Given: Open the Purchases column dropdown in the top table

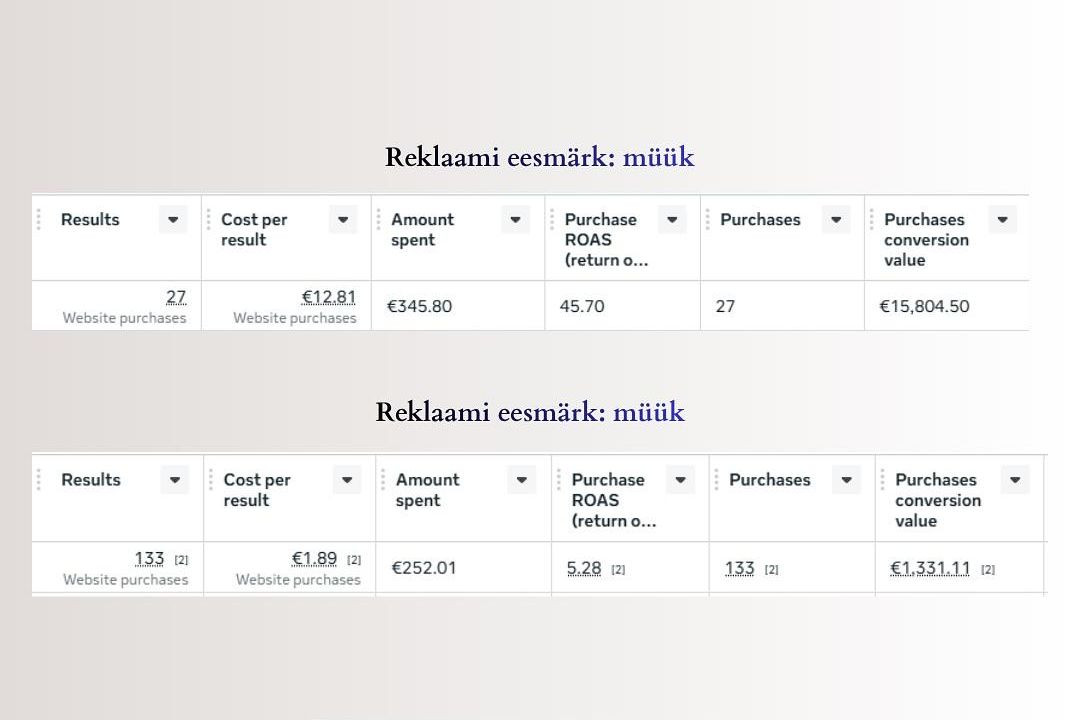Looking at the screenshot, I should tap(835, 219).
